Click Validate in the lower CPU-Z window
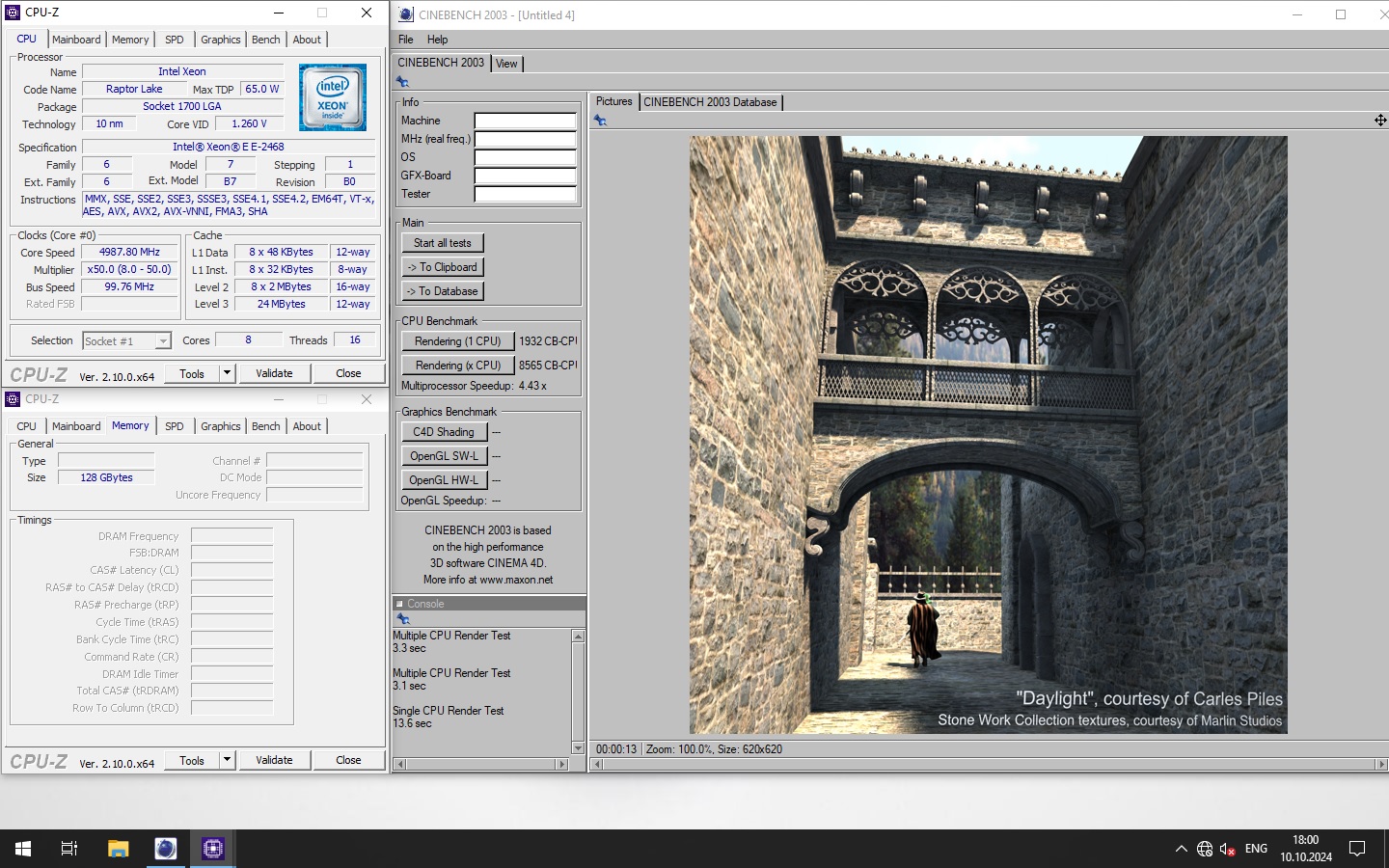1389x868 pixels. tap(274, 760)
